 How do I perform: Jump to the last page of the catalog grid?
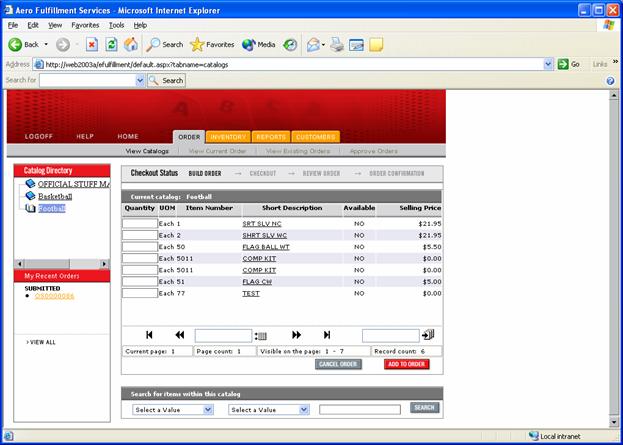pos(327,335)
